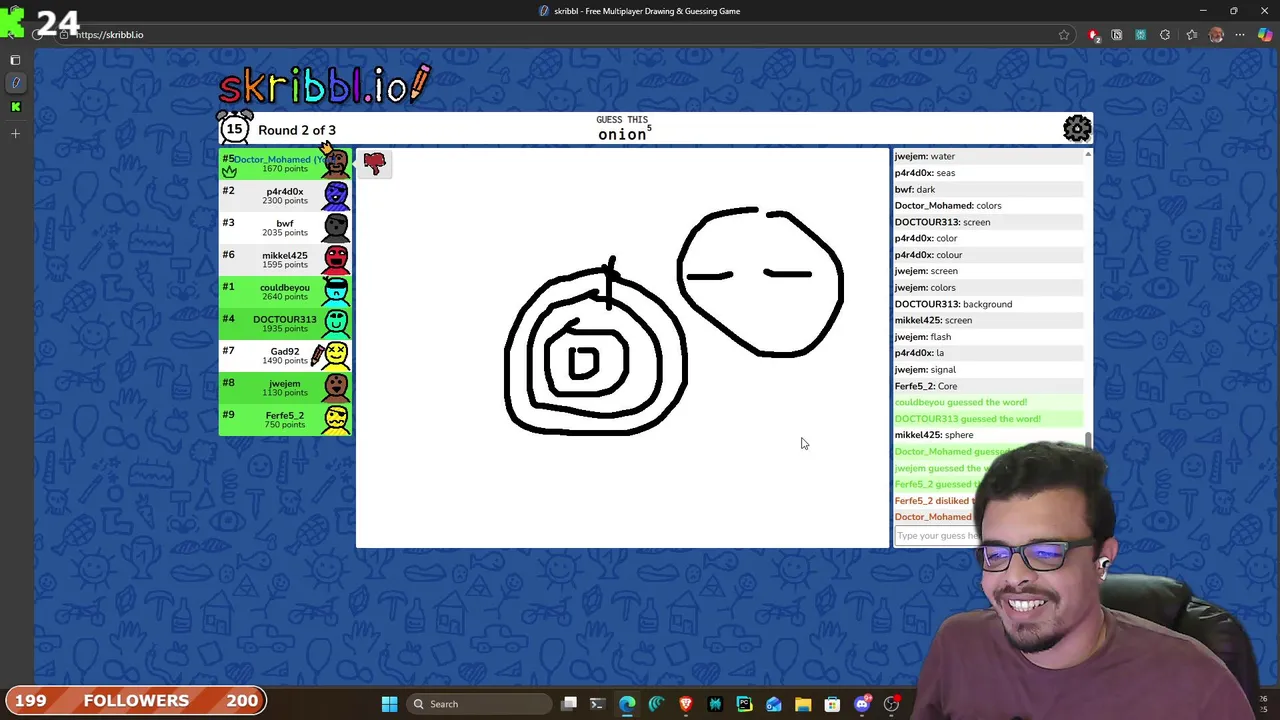The image size is (1280, 720).
Task: Click the skribbl.io logo
Action: [325, 86]
